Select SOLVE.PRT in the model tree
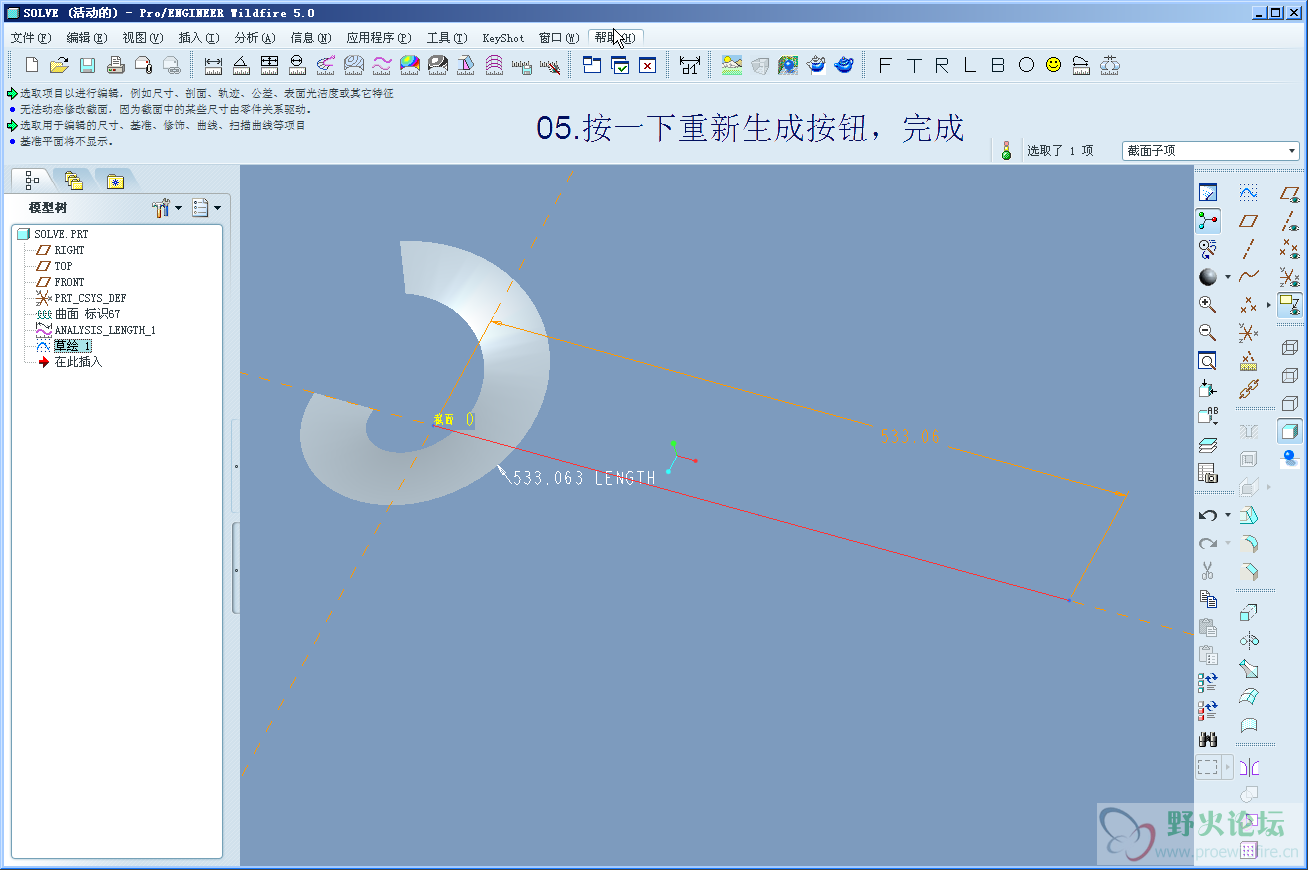 61,234
